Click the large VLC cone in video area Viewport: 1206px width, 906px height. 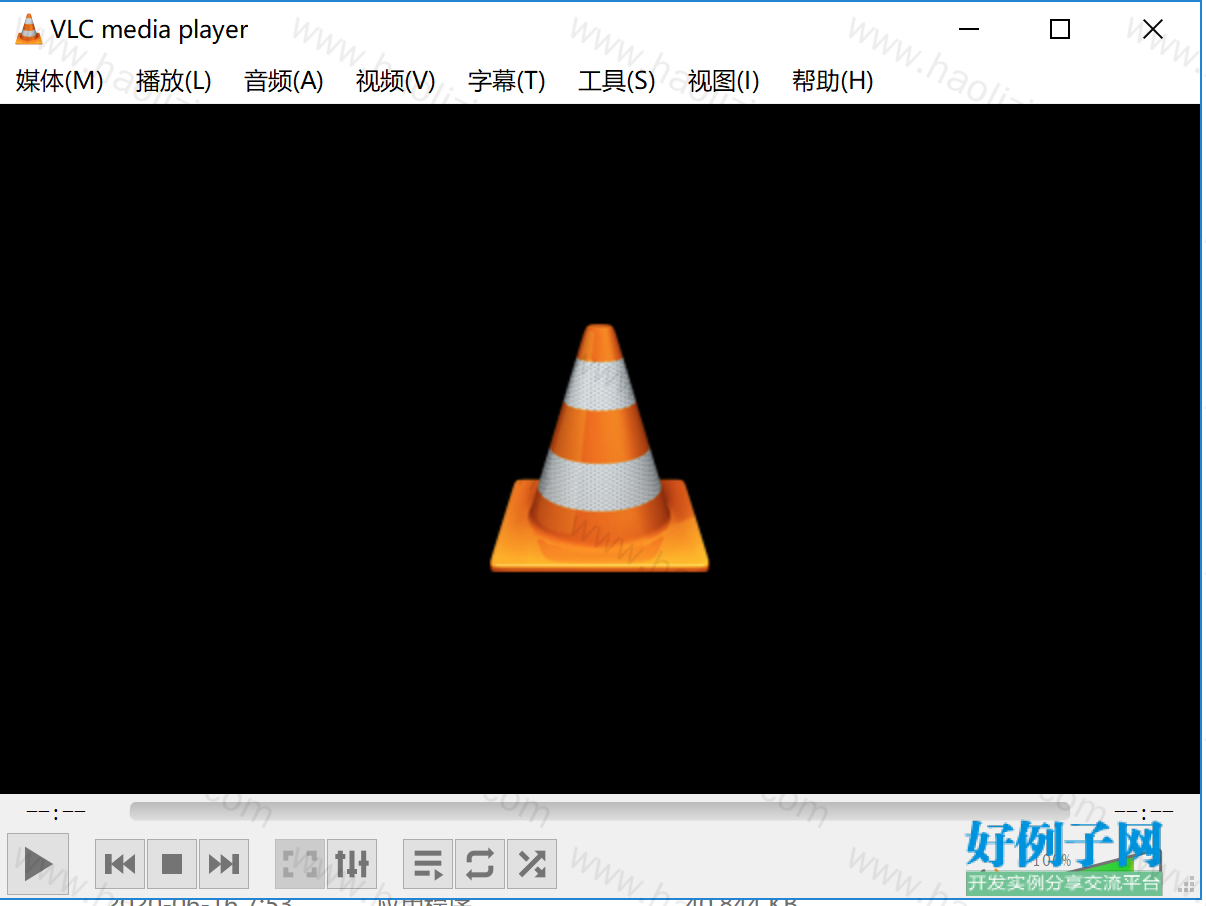pos(600,448)
